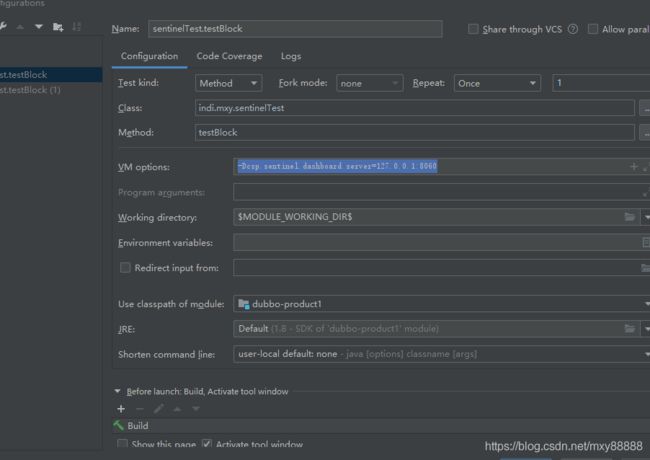Open the JRE Default dropdown
650x460 pixels.
[x=646, y=329]
